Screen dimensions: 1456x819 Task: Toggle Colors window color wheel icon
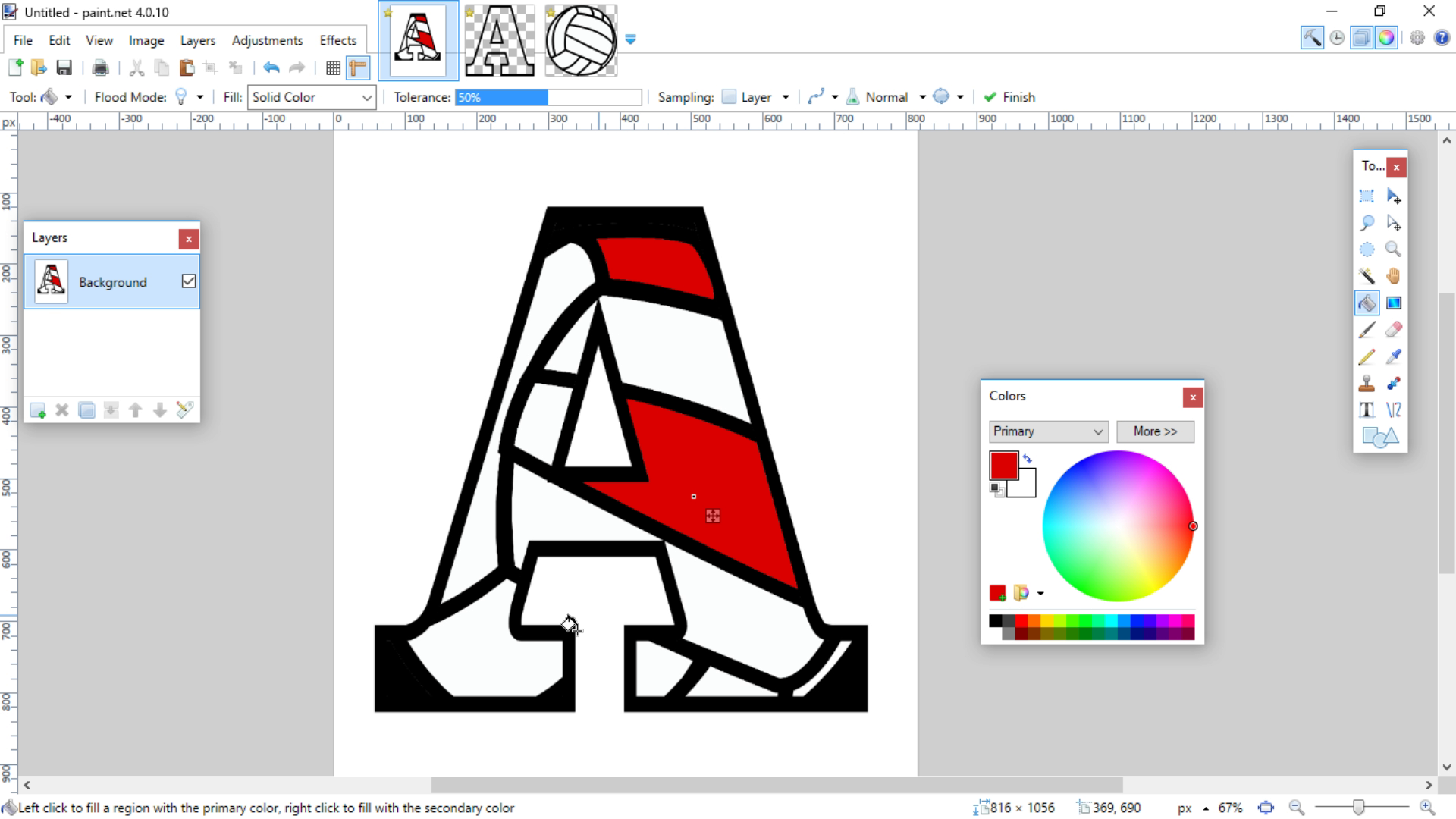(x=1386, y=38)
